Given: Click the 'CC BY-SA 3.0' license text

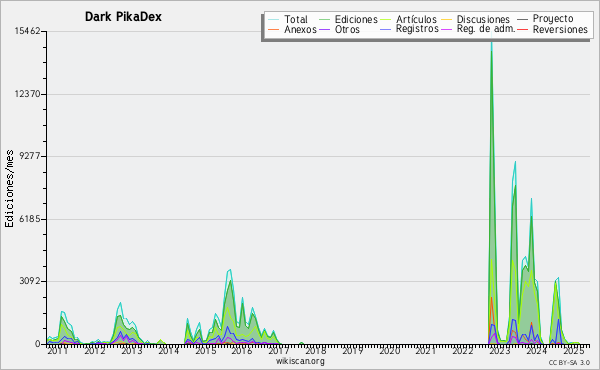Looking at the screenshot, I should coord(569,362).
